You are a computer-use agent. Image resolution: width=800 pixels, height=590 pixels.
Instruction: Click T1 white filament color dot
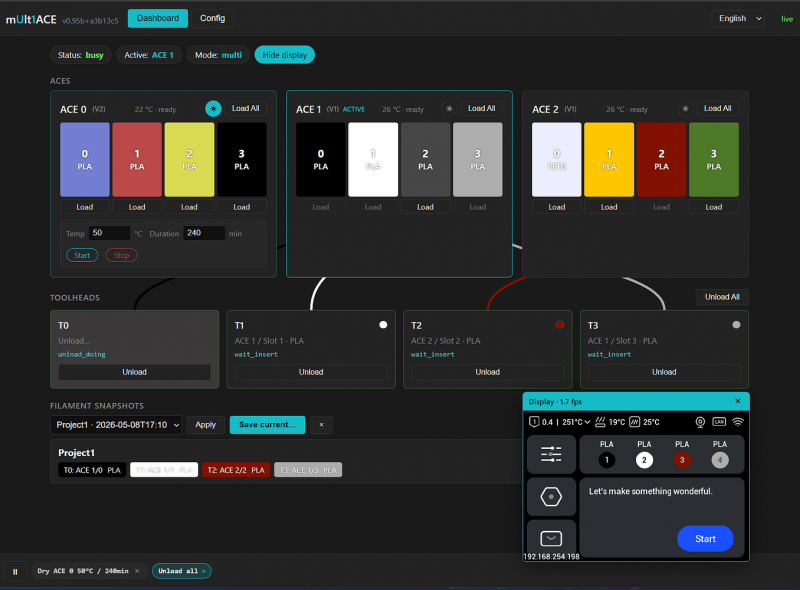383,325
